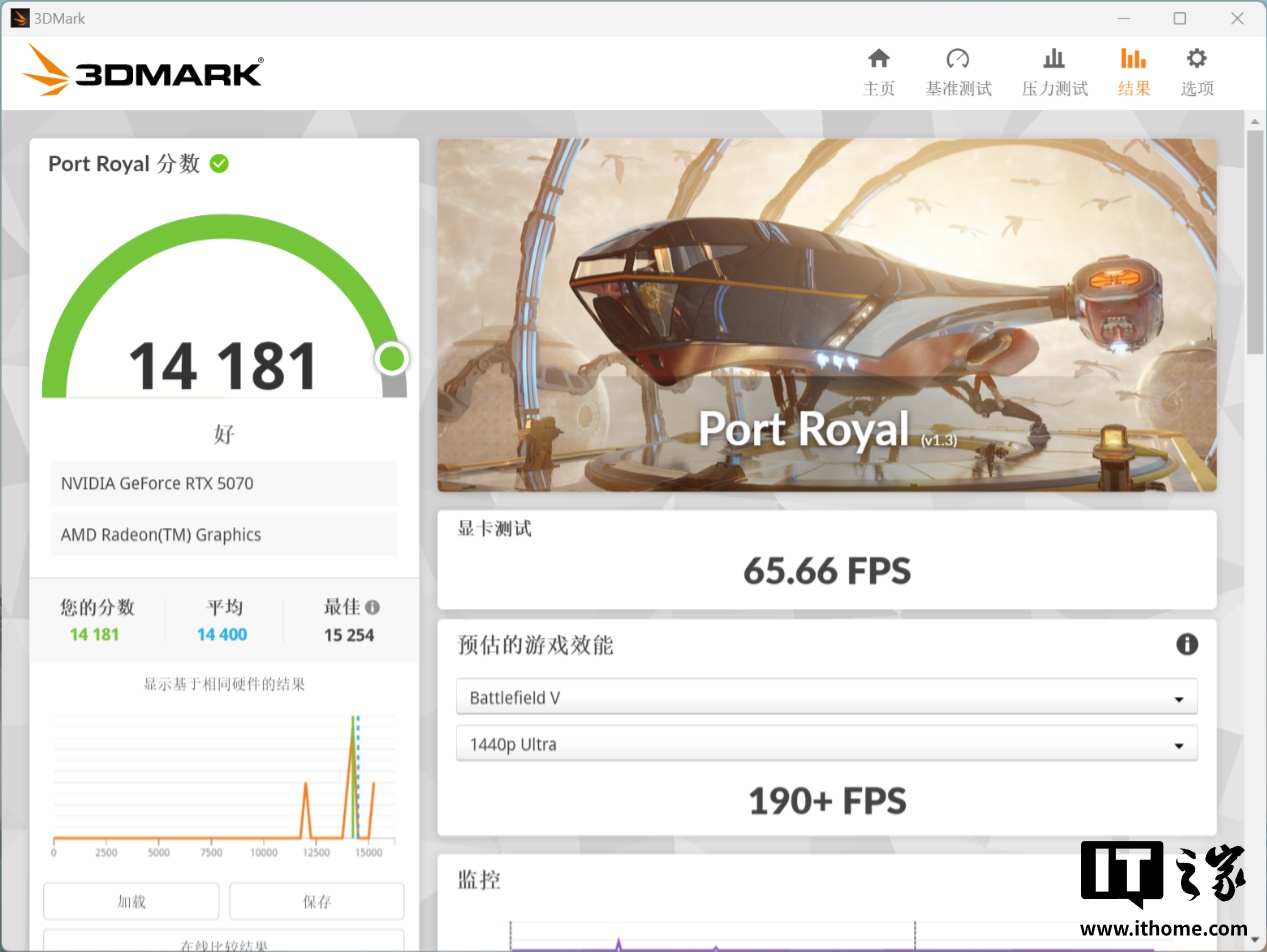Switch to the 压力测试 tab label
Viewport: 1267px width, 952px height.
[x=1054, y=89]
